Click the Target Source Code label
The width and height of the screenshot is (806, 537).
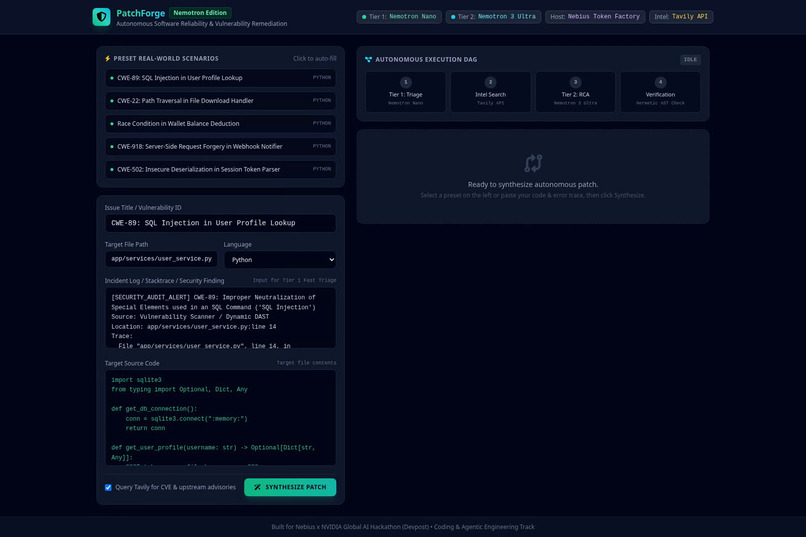tap(132, 363)
